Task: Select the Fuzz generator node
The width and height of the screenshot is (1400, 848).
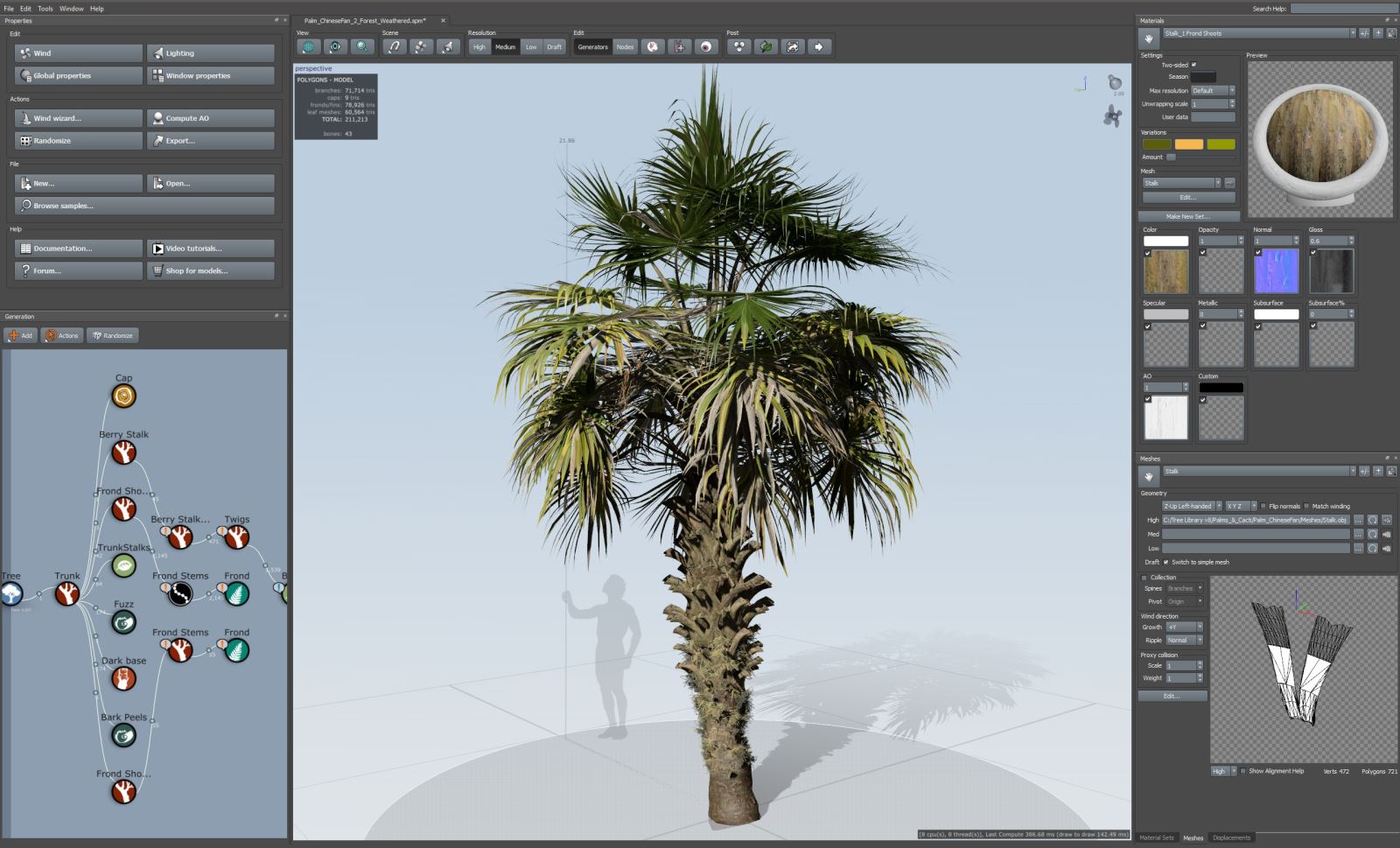Action: (x=123, y=622)
